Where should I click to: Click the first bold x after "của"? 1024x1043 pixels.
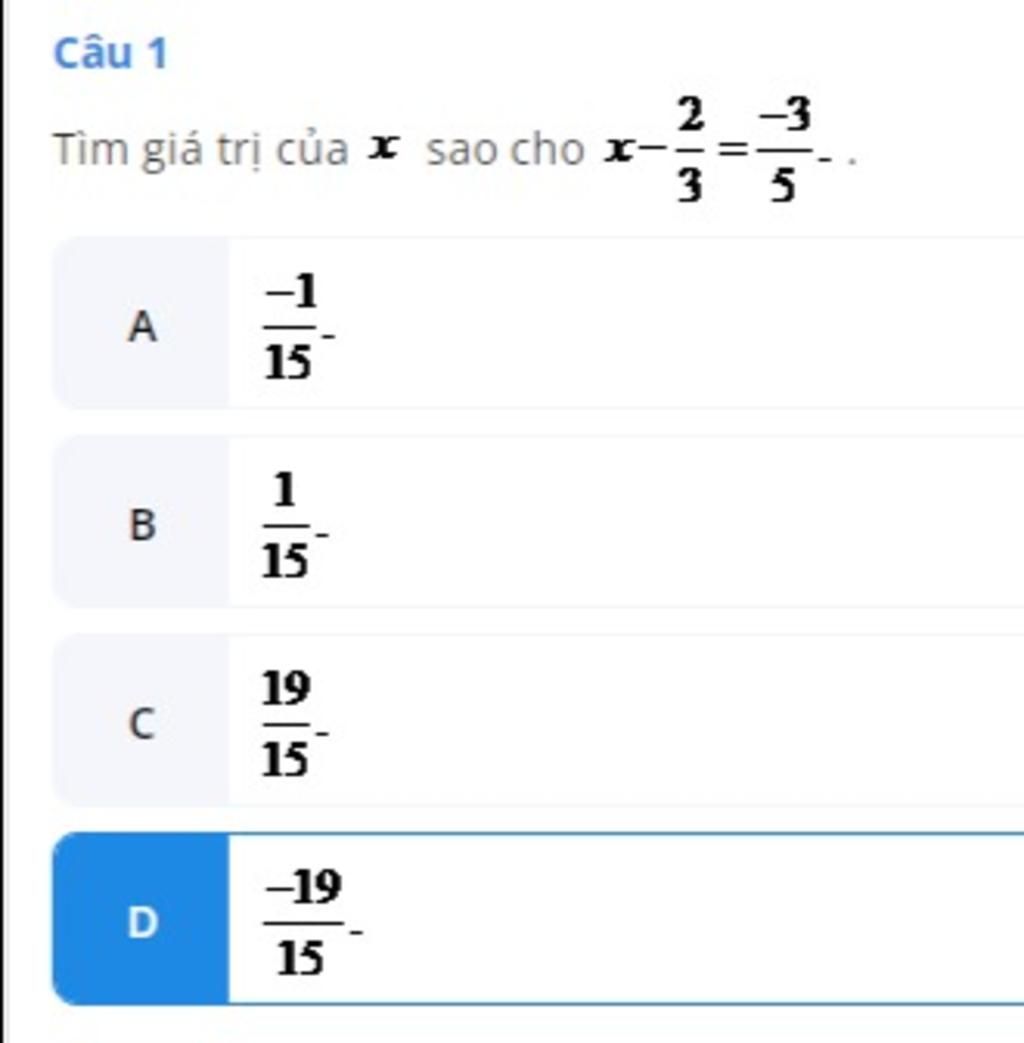click(382, 149)
